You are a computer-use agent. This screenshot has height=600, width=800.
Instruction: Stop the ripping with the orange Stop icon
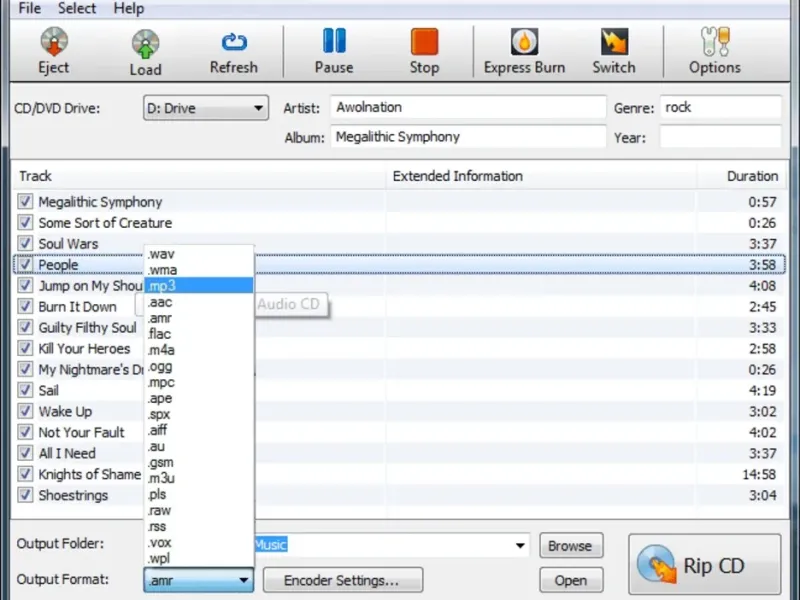point(424,41)
